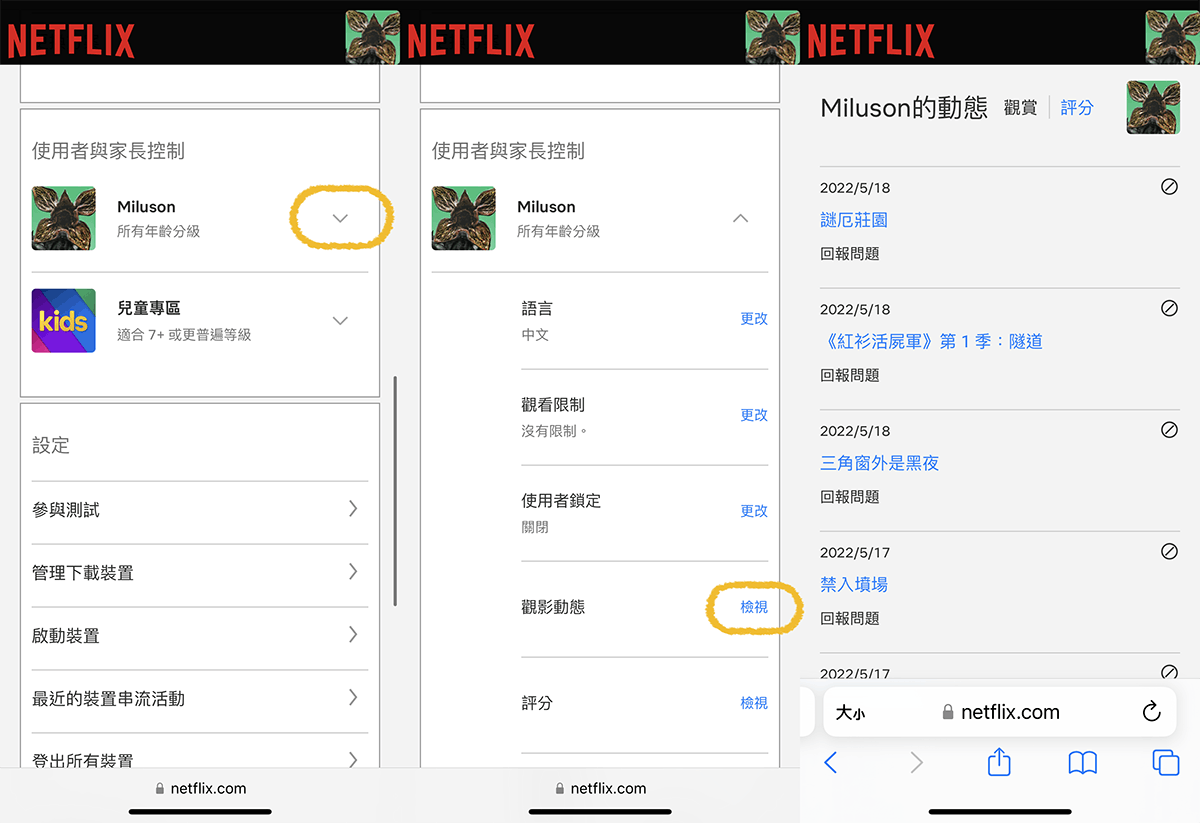Open the 啟動裝置 settings row

tap(200, 636)
